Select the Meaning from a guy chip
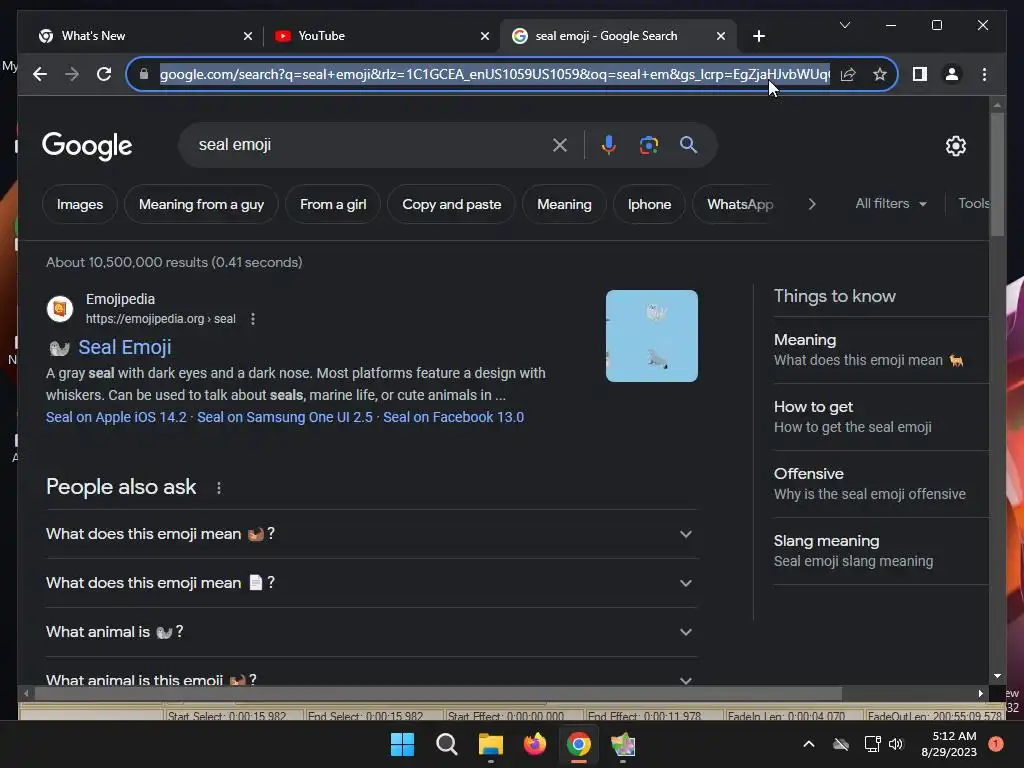Viewport: 1024px width, 768px height. (201, 204)
